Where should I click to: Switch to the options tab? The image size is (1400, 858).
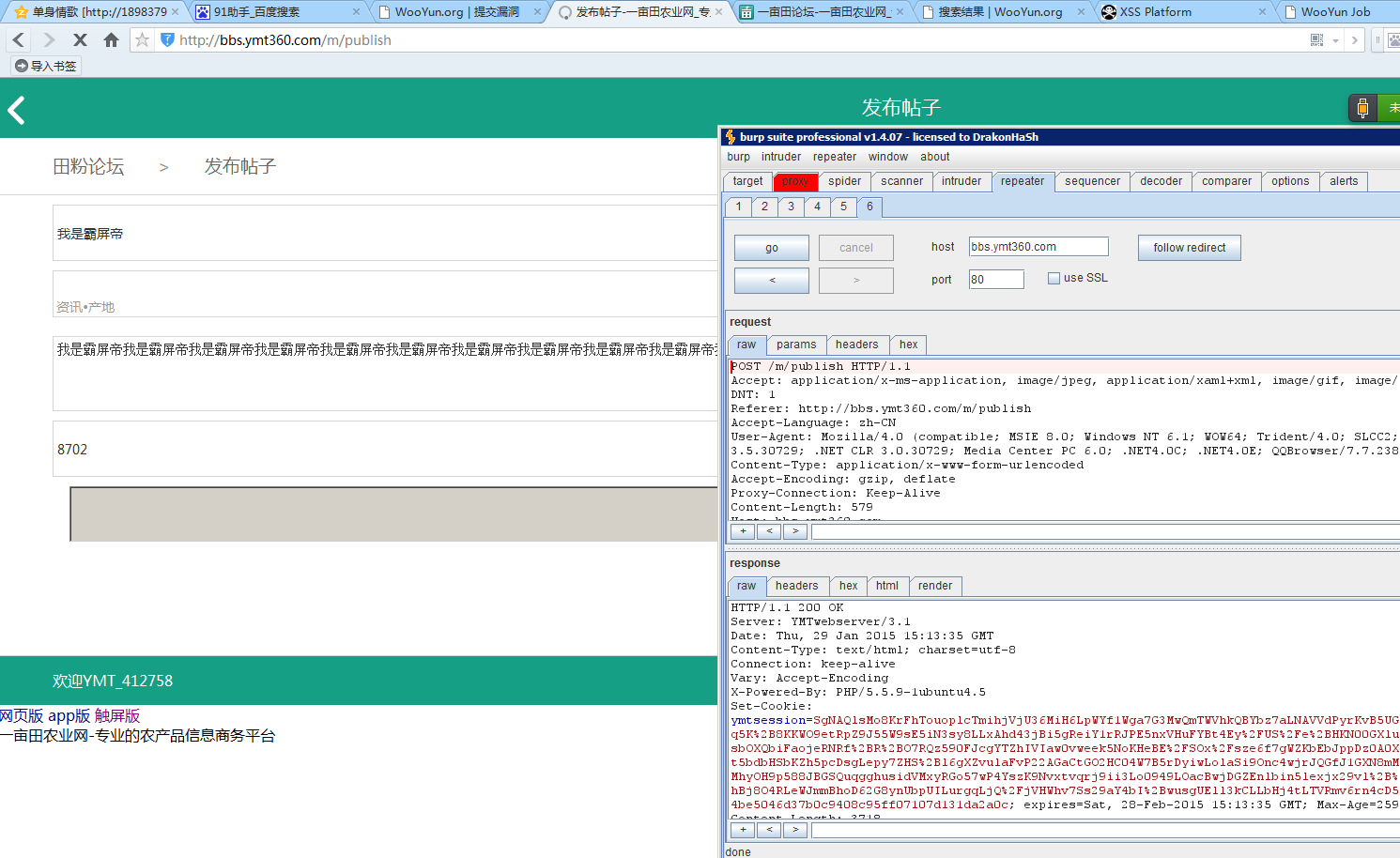[1290, 181]
